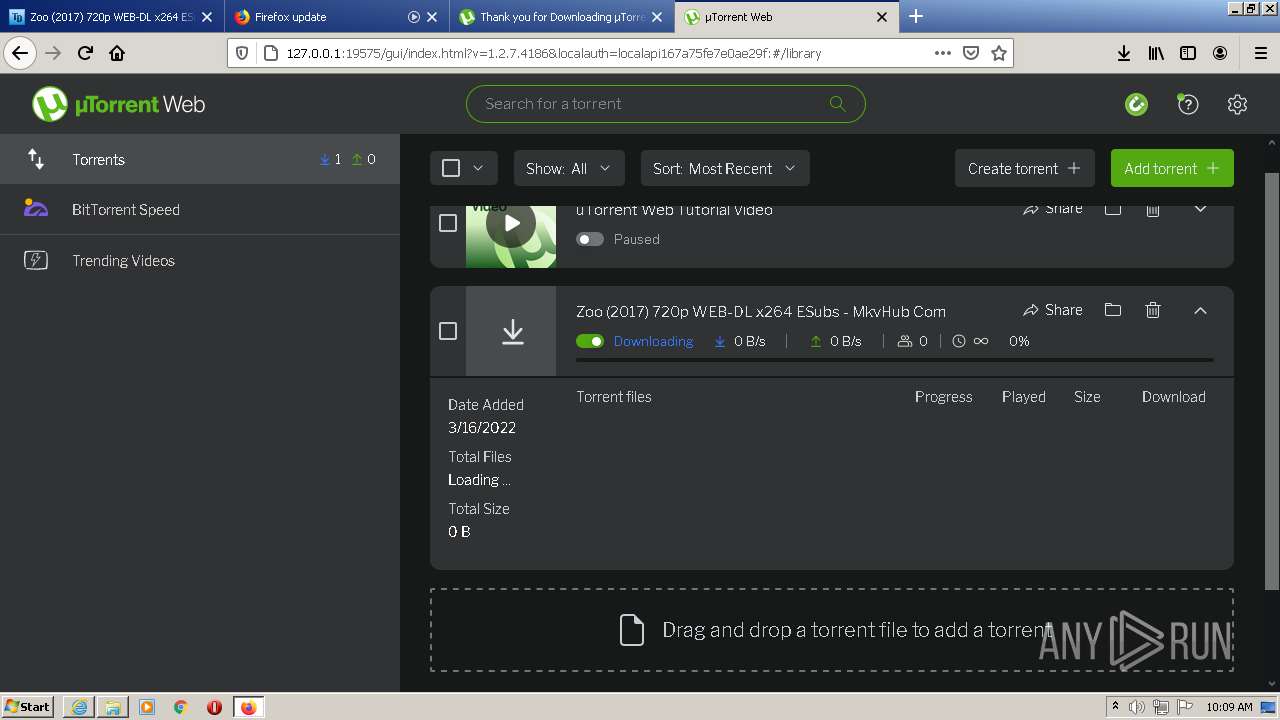Close the Firefox update tab
Image resolution: width=1280 pixels, height=720 pixels.
[432, 17]
